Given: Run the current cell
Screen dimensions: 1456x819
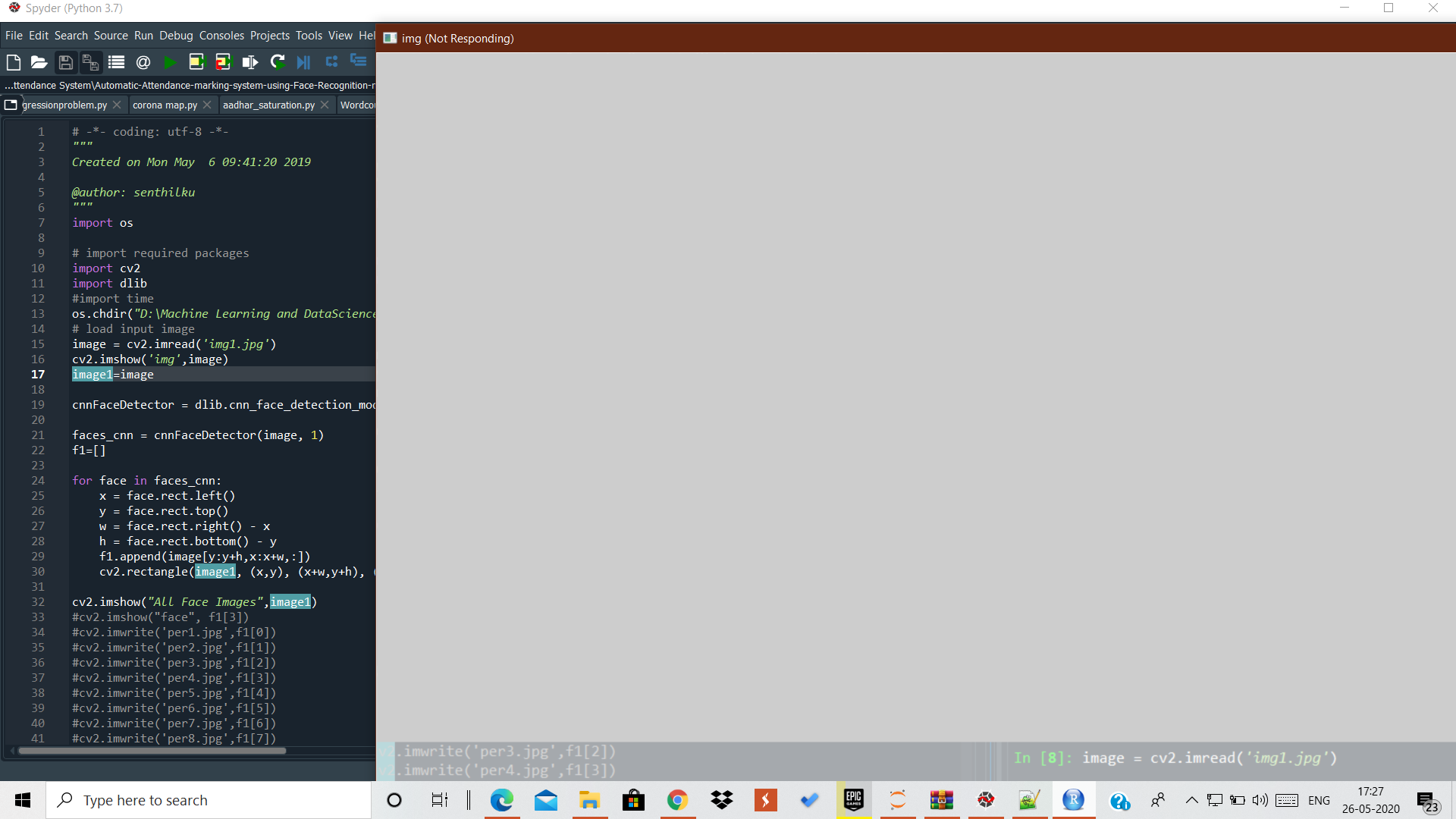Looking at the screenshot, I should coord(197,62).
